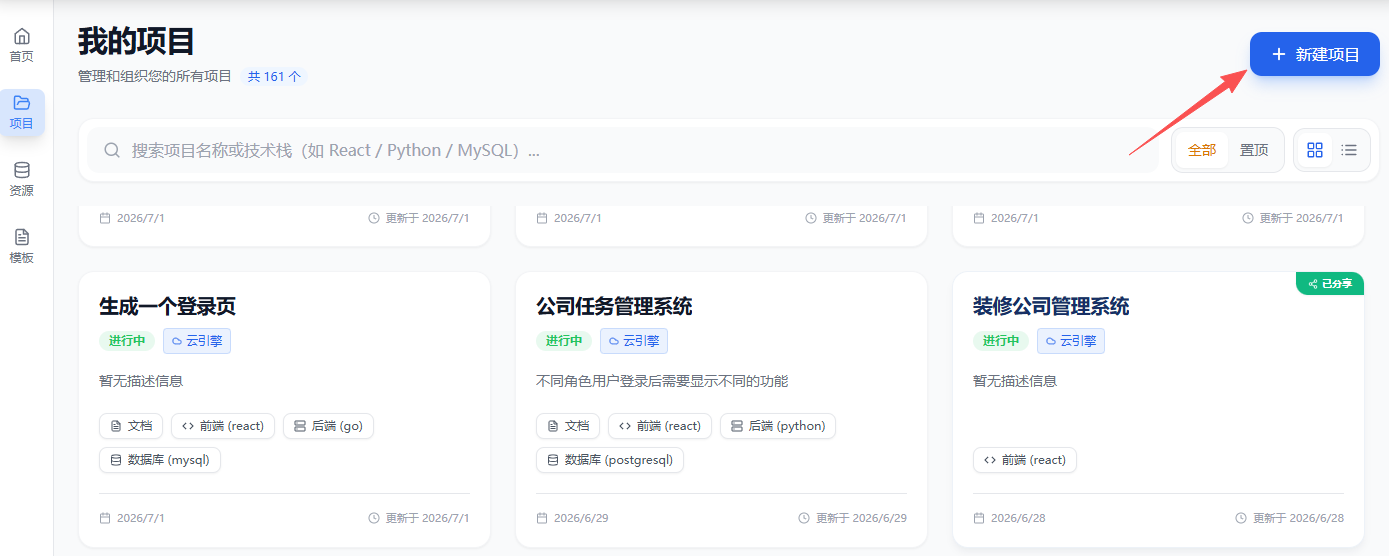
Task: Click the database icon in 数据库 (mysql) tag
Action: click(x=115, y=460)
